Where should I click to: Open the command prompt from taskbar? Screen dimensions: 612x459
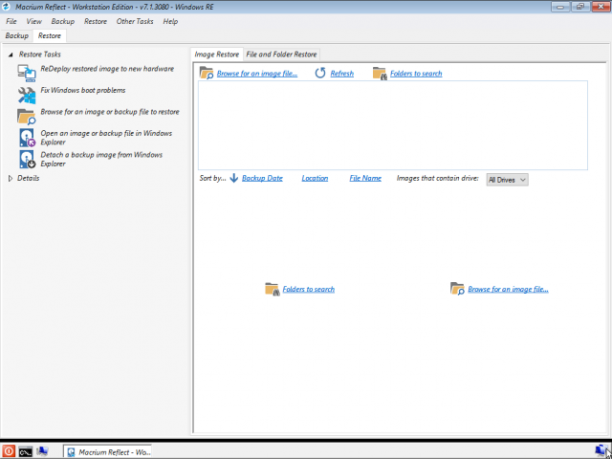pyautogui.click(x=25, y=452)
